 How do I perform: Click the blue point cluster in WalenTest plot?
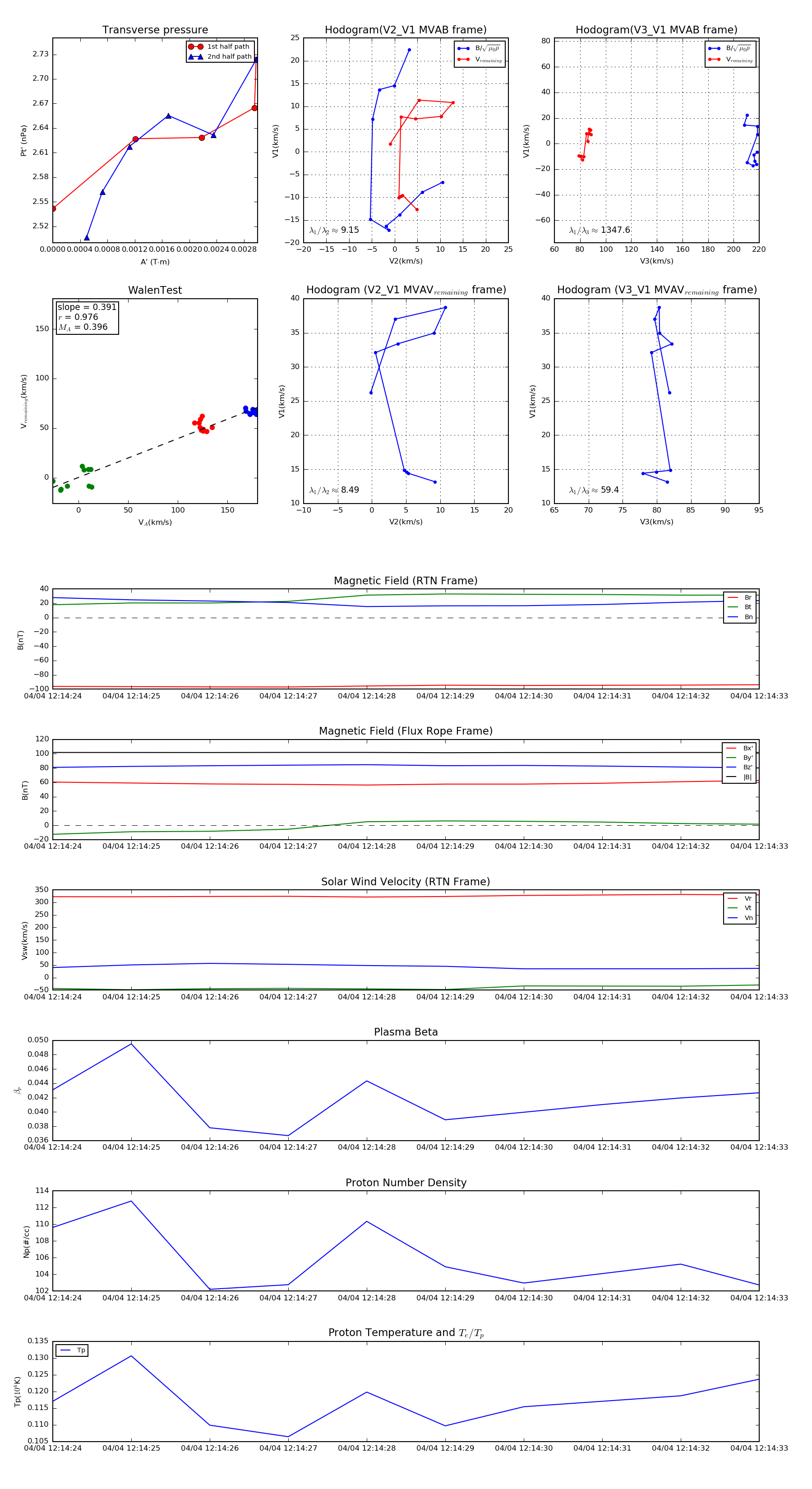[250, 411]
